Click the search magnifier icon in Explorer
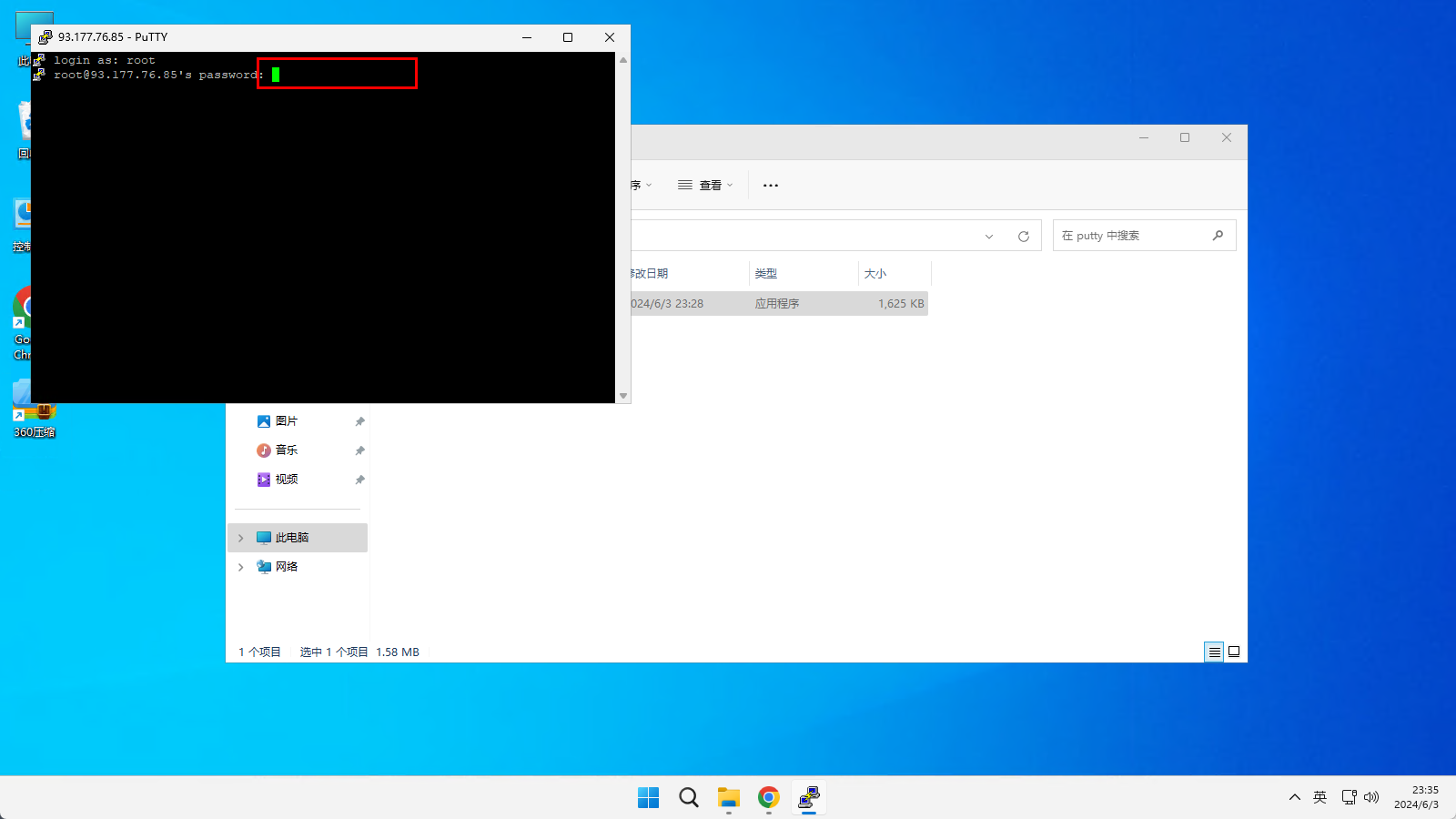 coord(1218,236)
